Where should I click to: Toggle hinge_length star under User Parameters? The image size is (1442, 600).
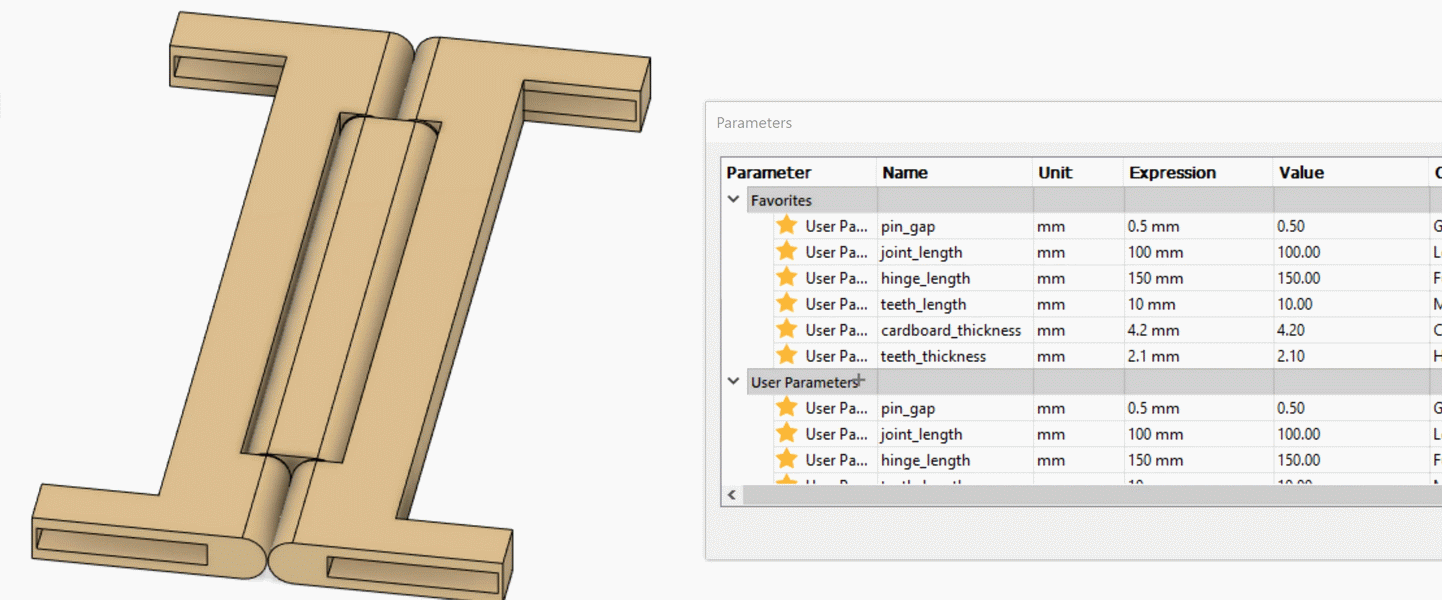click(786, 459)
